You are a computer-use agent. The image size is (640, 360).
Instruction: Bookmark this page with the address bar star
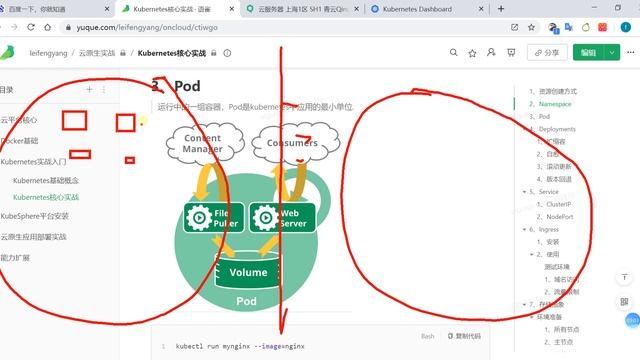coord(531,27)
